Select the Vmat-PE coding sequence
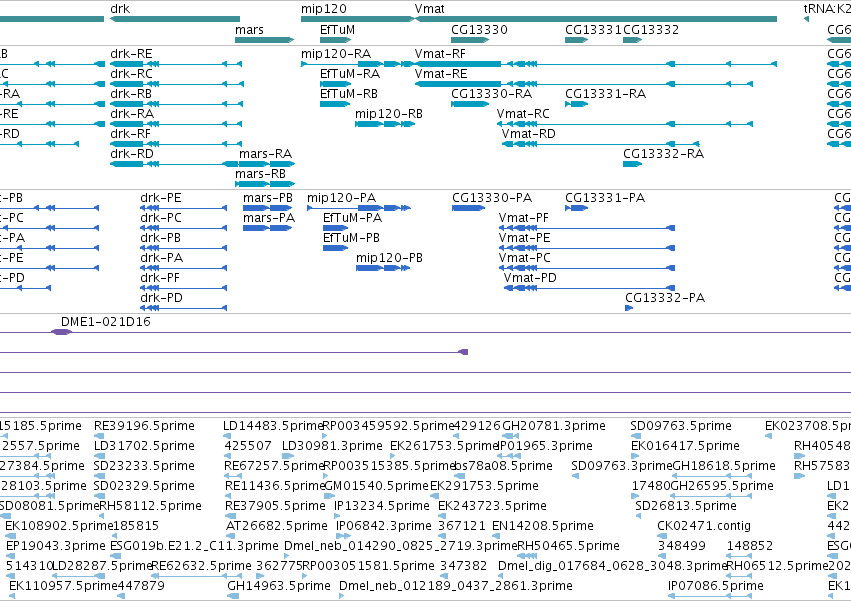 click(587, 248)
